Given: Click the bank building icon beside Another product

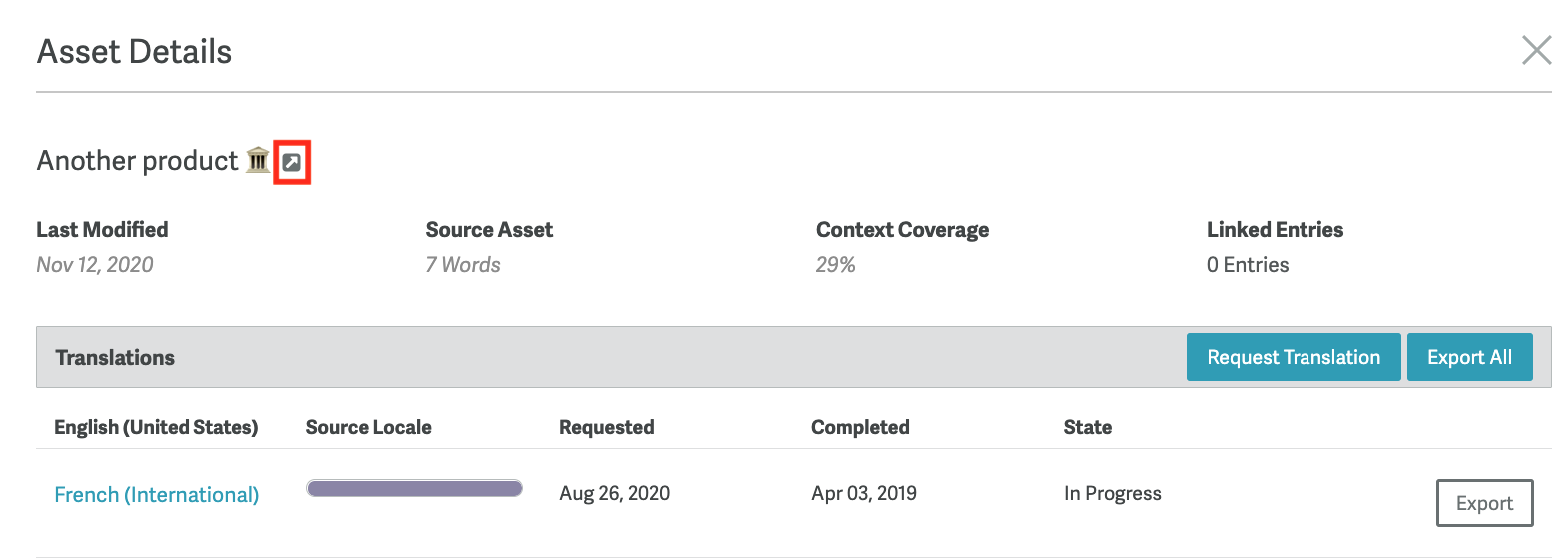Looking at the screenshot, I should (x=258, y=160).
